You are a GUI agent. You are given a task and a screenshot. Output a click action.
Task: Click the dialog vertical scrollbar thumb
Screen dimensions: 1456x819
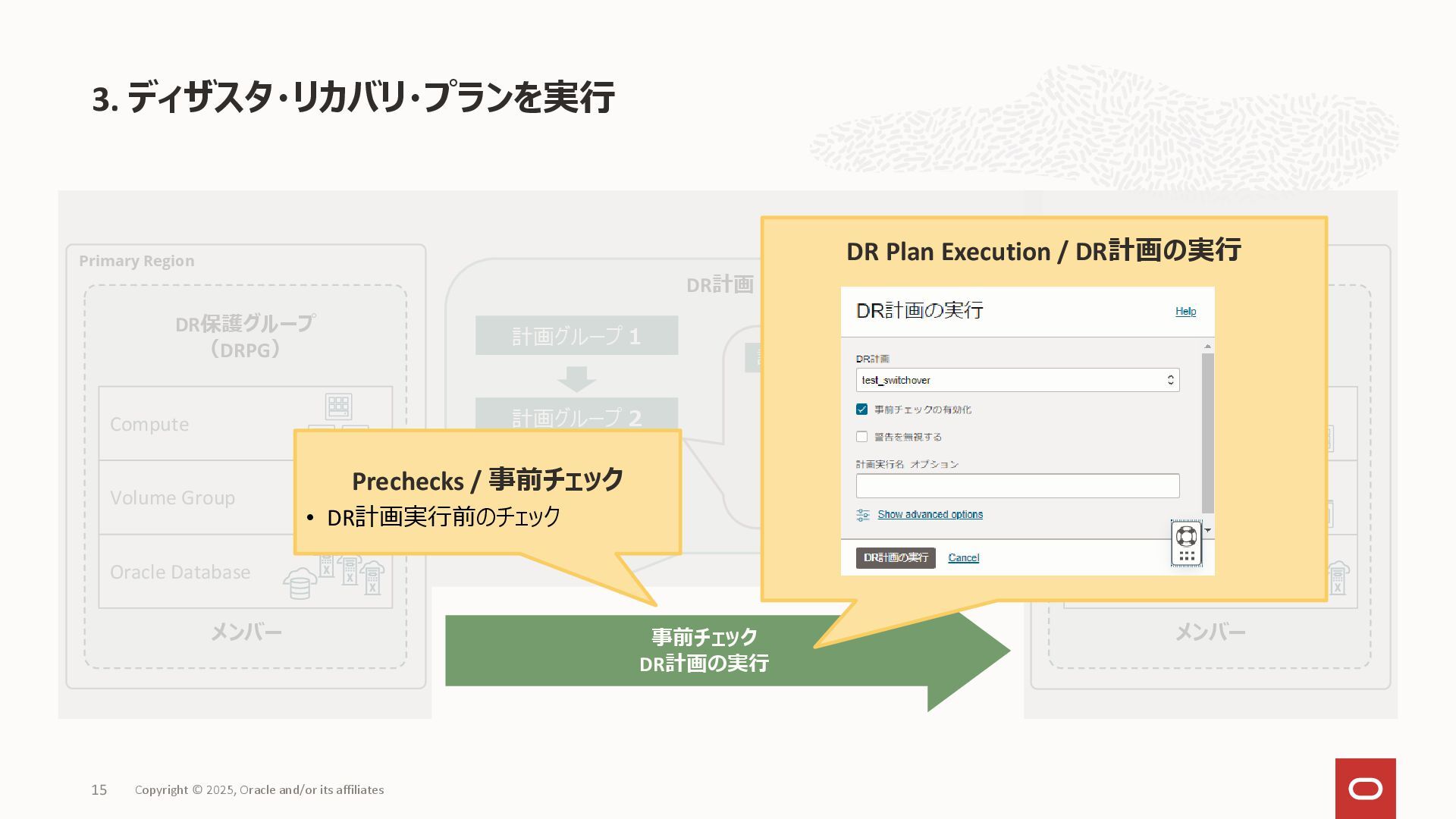[x=1207, y=432]
